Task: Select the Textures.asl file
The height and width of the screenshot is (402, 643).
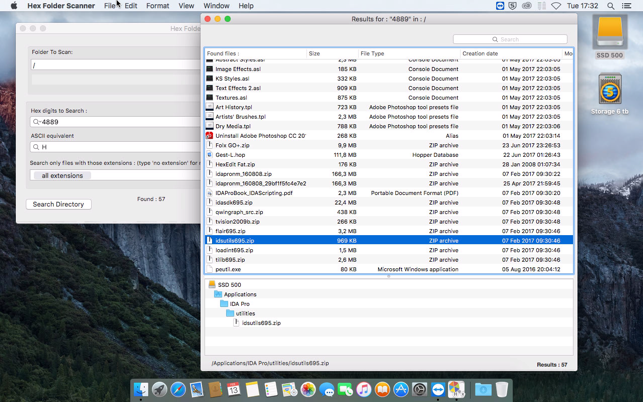Action: 389,98
